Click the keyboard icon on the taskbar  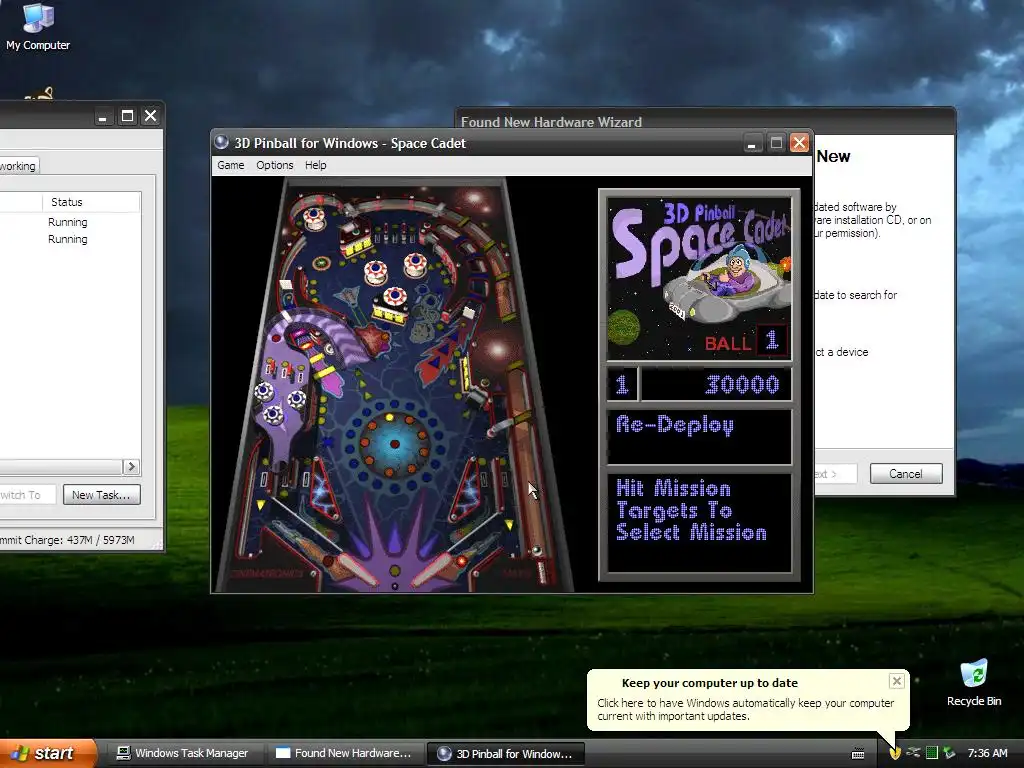[858, 754]
